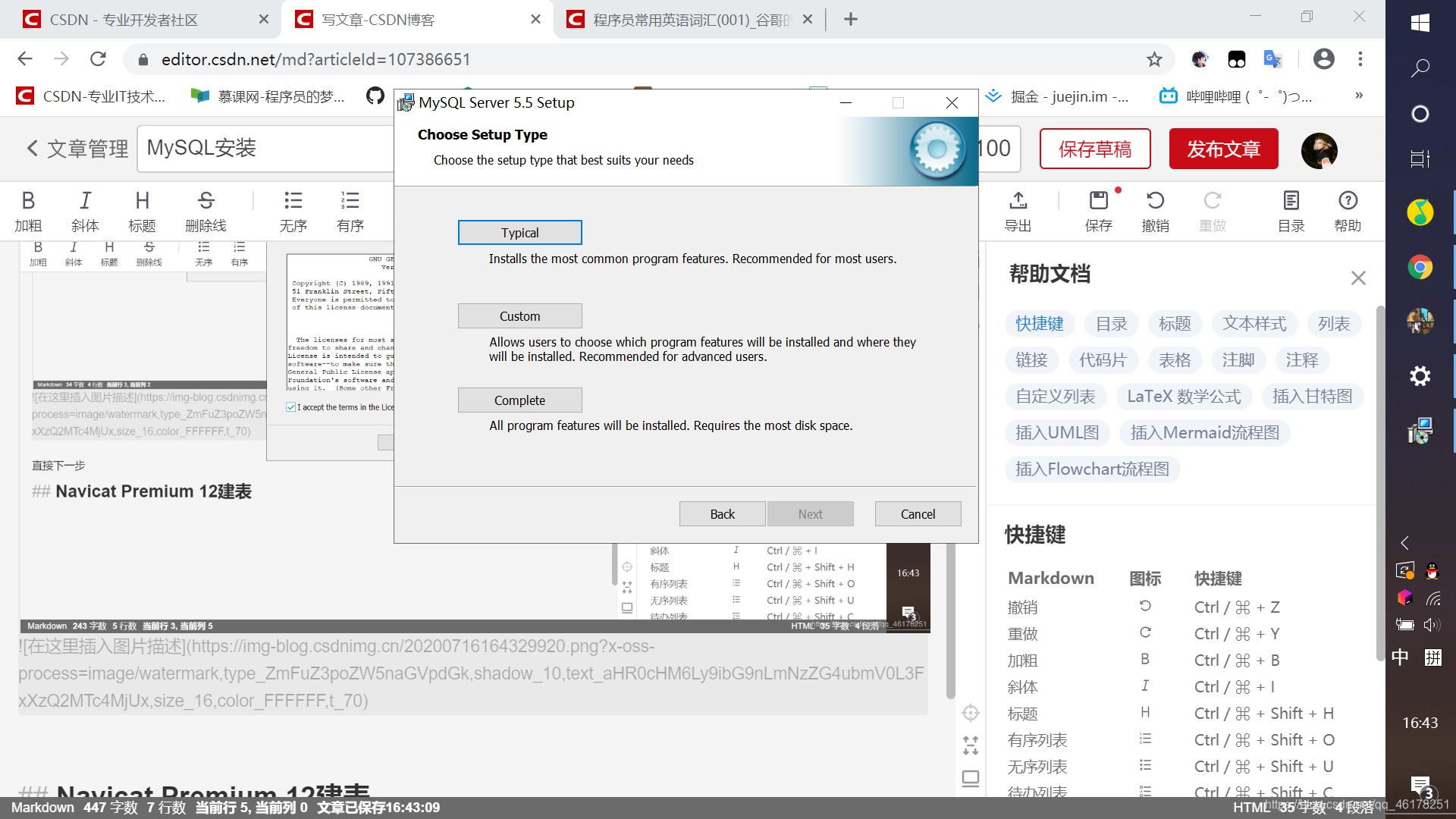Open Windows search in the taskbar
1456x819 pixels.
1420,68
